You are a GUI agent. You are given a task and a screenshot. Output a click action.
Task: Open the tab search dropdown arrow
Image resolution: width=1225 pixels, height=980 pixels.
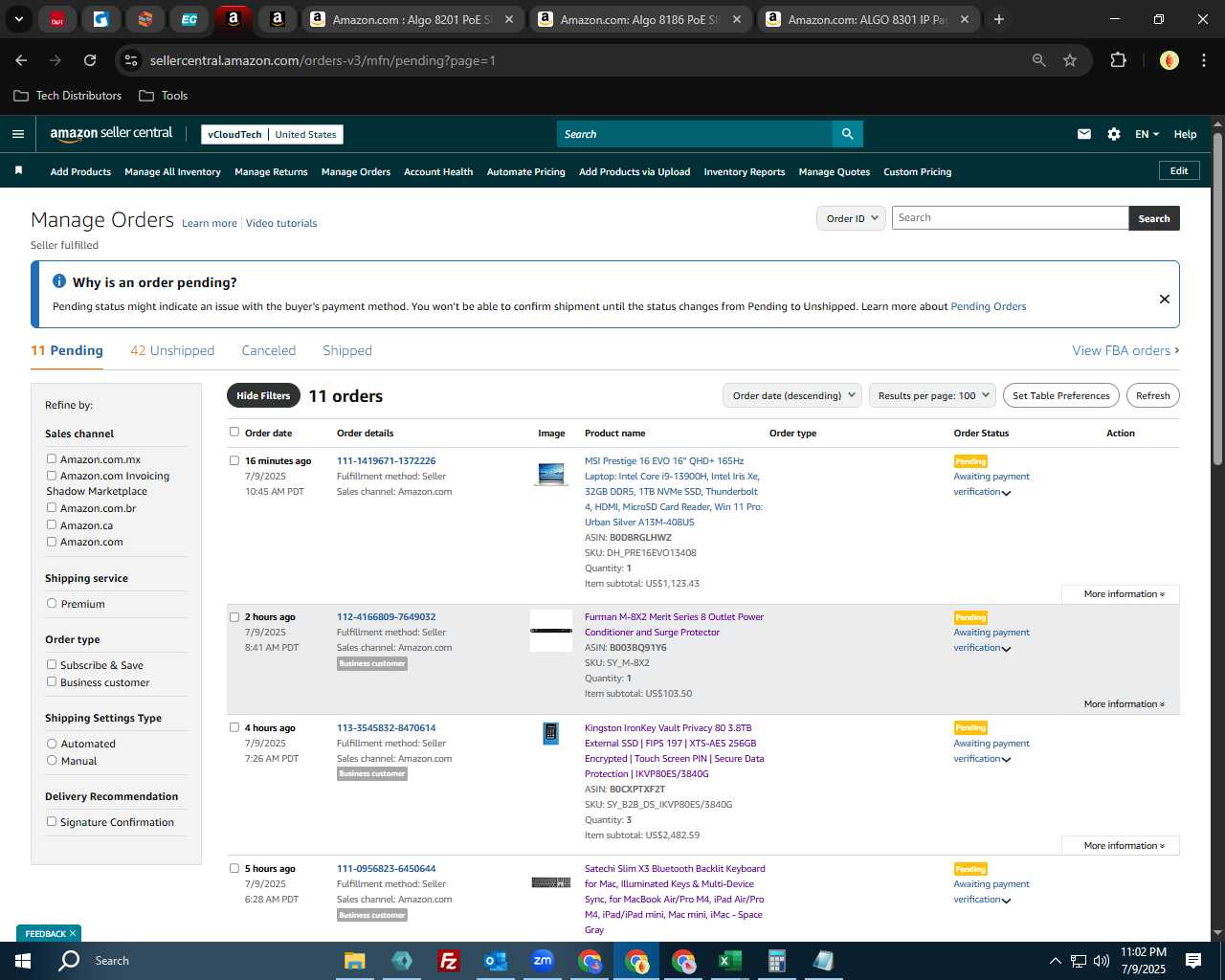pos(18,19)
